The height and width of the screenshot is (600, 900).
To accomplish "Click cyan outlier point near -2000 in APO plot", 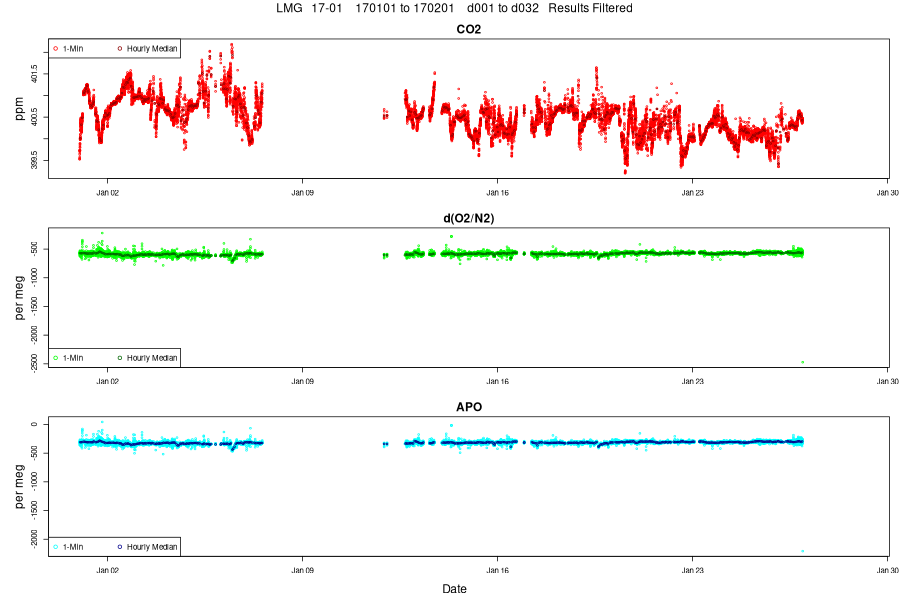I will click(802, 551).
